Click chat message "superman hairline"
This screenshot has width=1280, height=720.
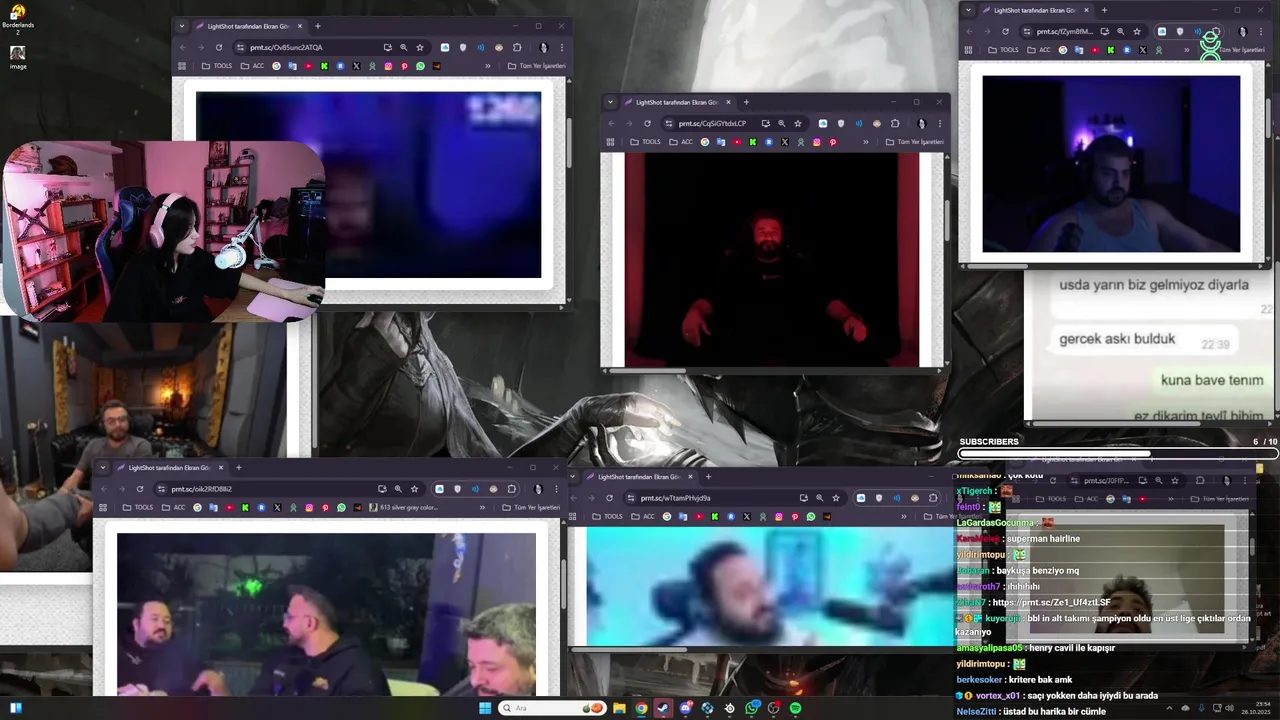[x=1043, y=539]
